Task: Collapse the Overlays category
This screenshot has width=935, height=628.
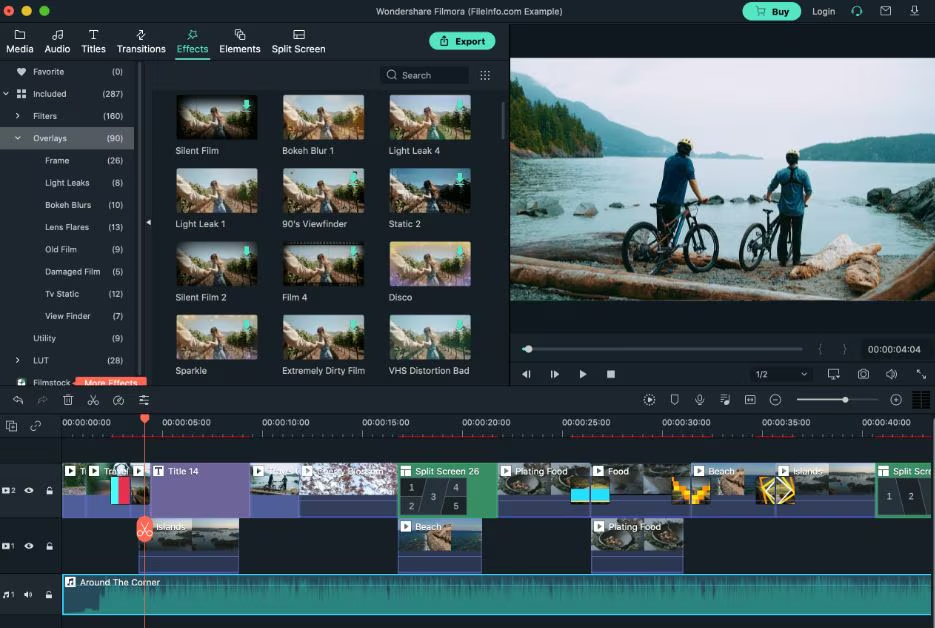Action: pos(17,138)
